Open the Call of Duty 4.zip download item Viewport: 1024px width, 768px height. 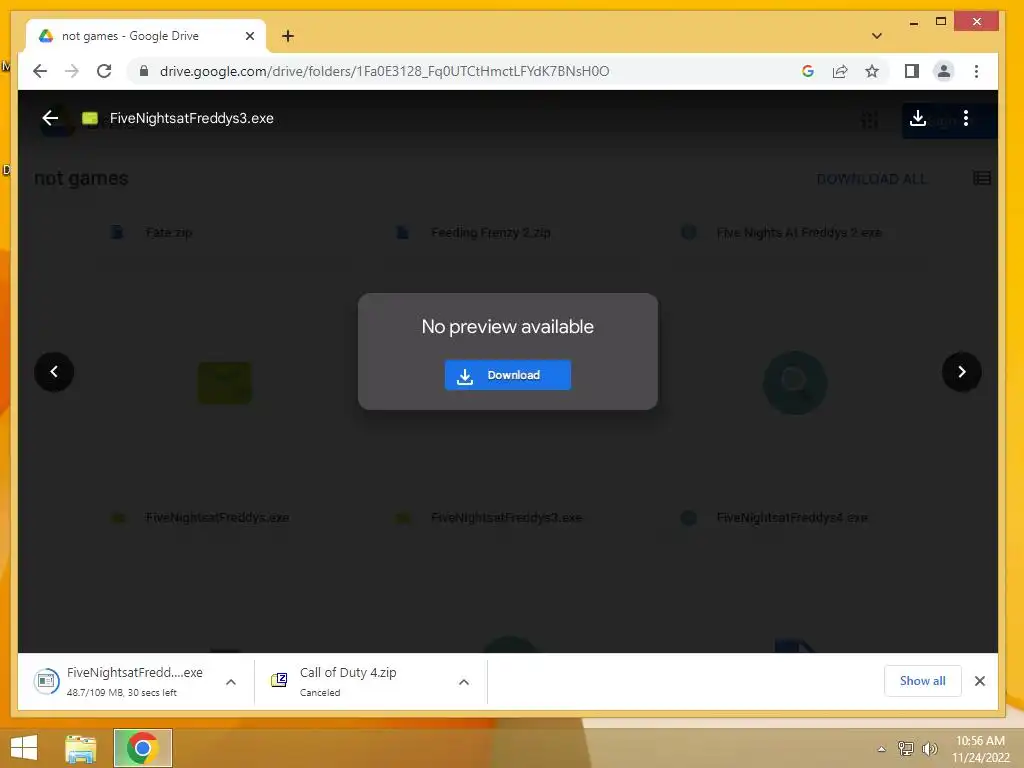pyautogui.click(x=348, y=681)
